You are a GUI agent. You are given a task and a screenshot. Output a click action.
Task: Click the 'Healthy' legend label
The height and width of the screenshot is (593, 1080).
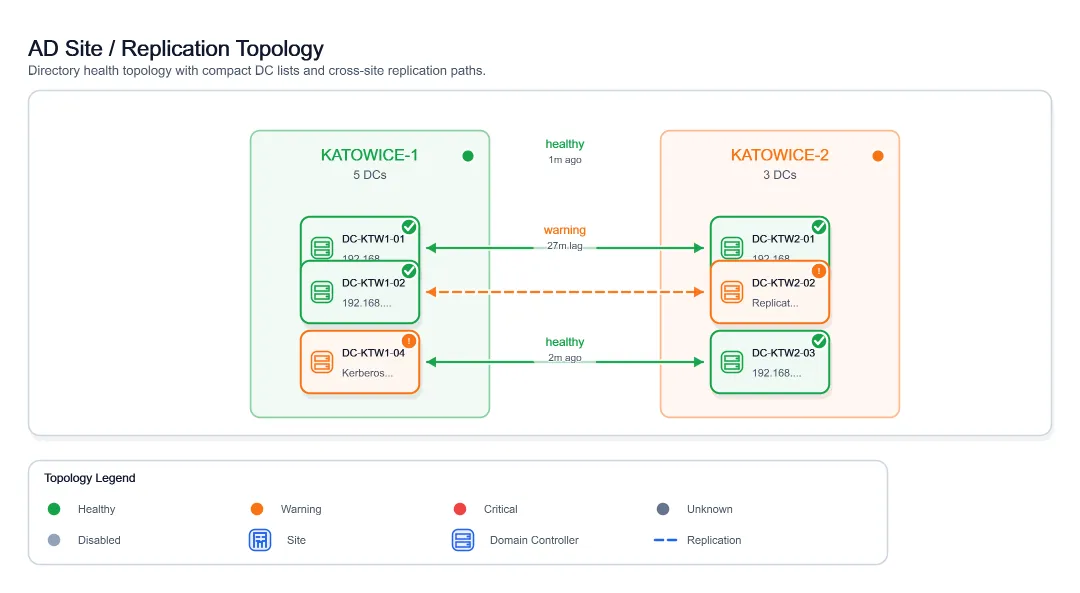point(96,509)
